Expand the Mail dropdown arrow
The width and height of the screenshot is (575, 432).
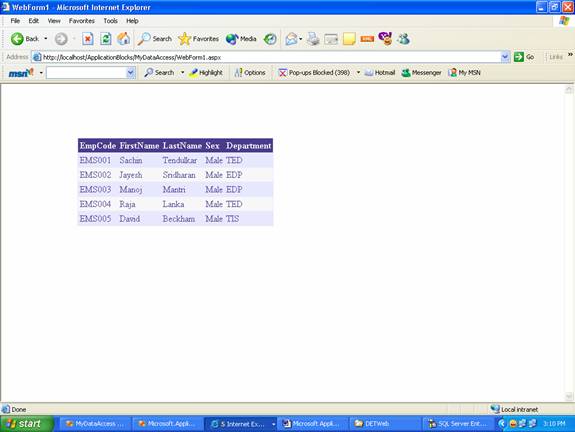tap(301, 39)
